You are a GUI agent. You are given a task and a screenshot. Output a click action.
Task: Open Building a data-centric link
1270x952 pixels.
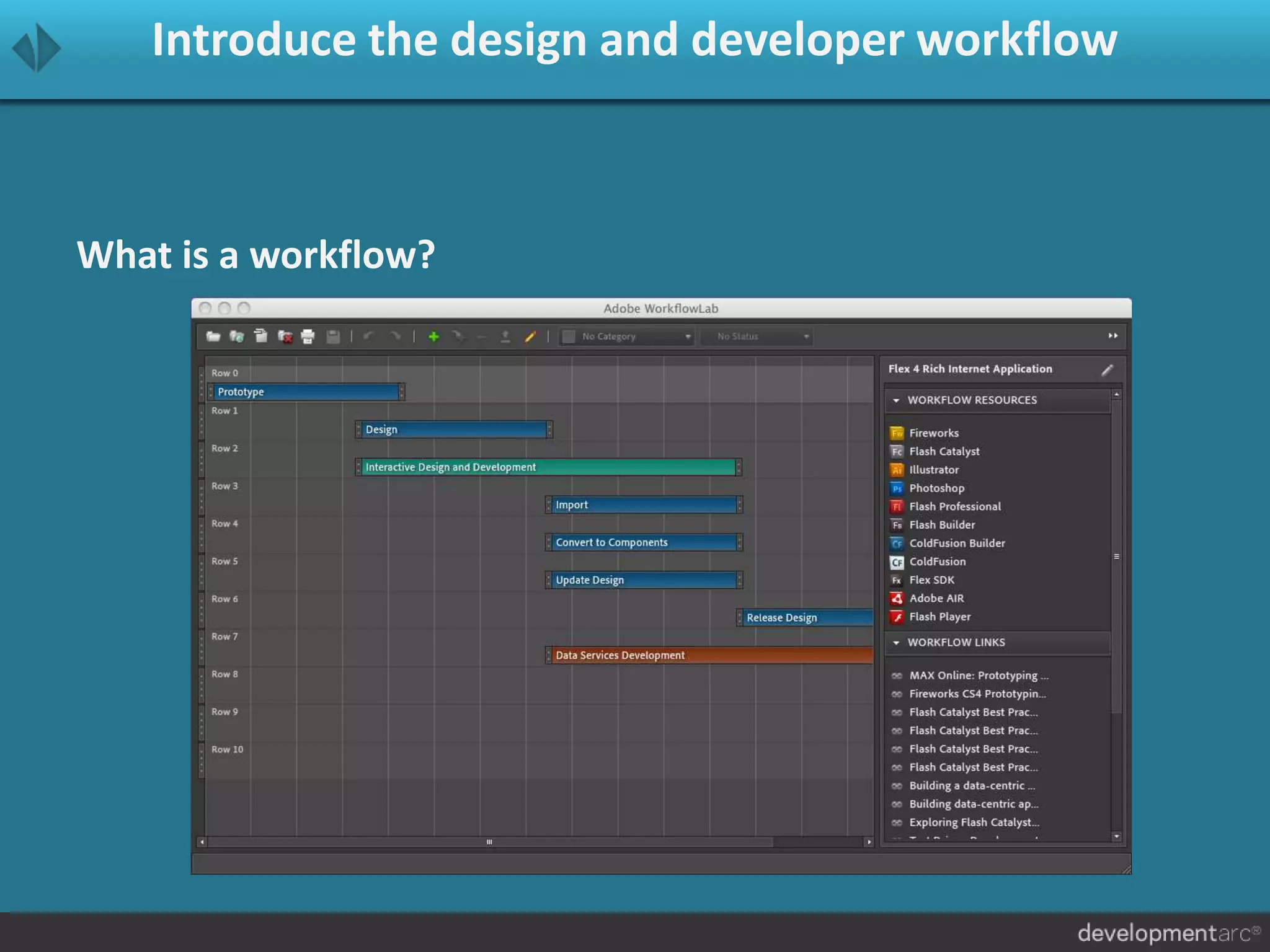972,786
